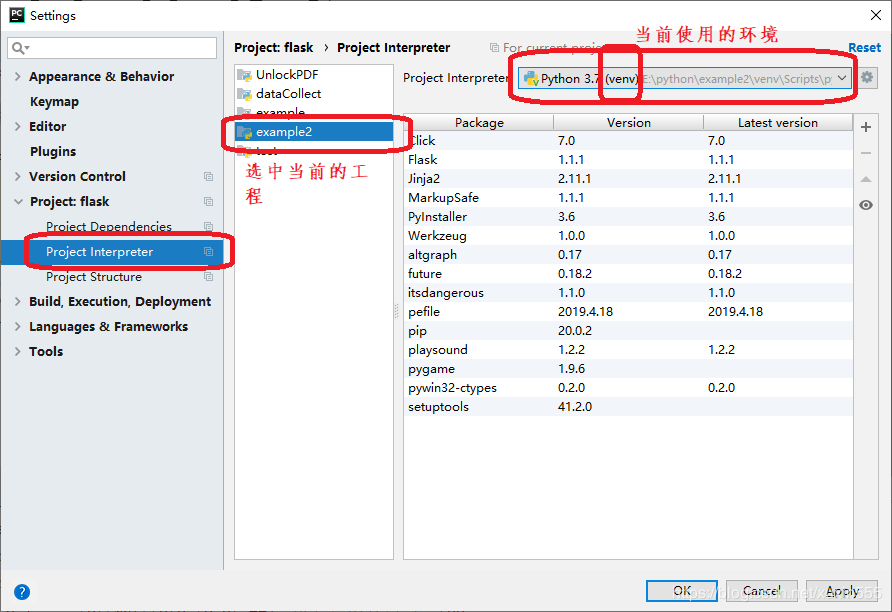The width and height of the screenshot is (892, 612).
Task: Open the Plugins settings page
Action: point(53,152)
